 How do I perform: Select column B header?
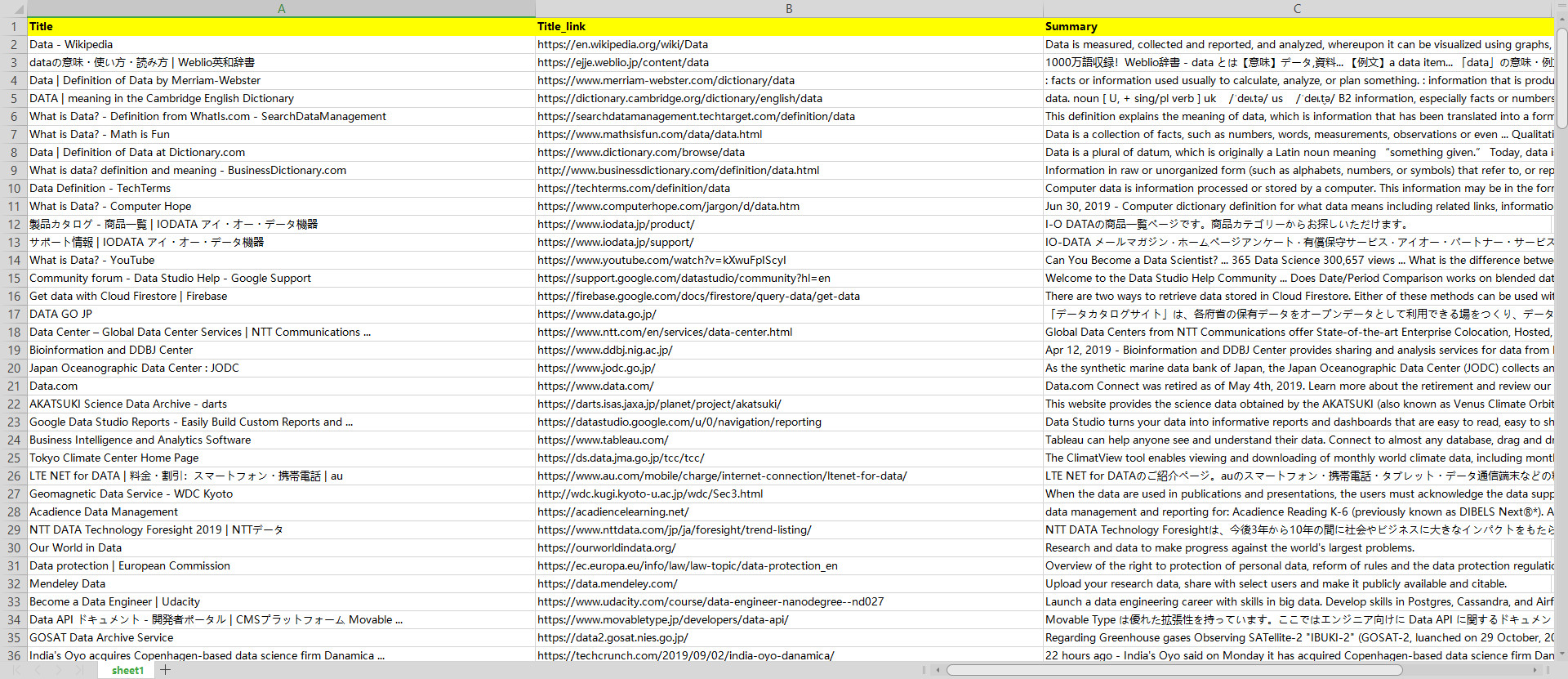789,9
